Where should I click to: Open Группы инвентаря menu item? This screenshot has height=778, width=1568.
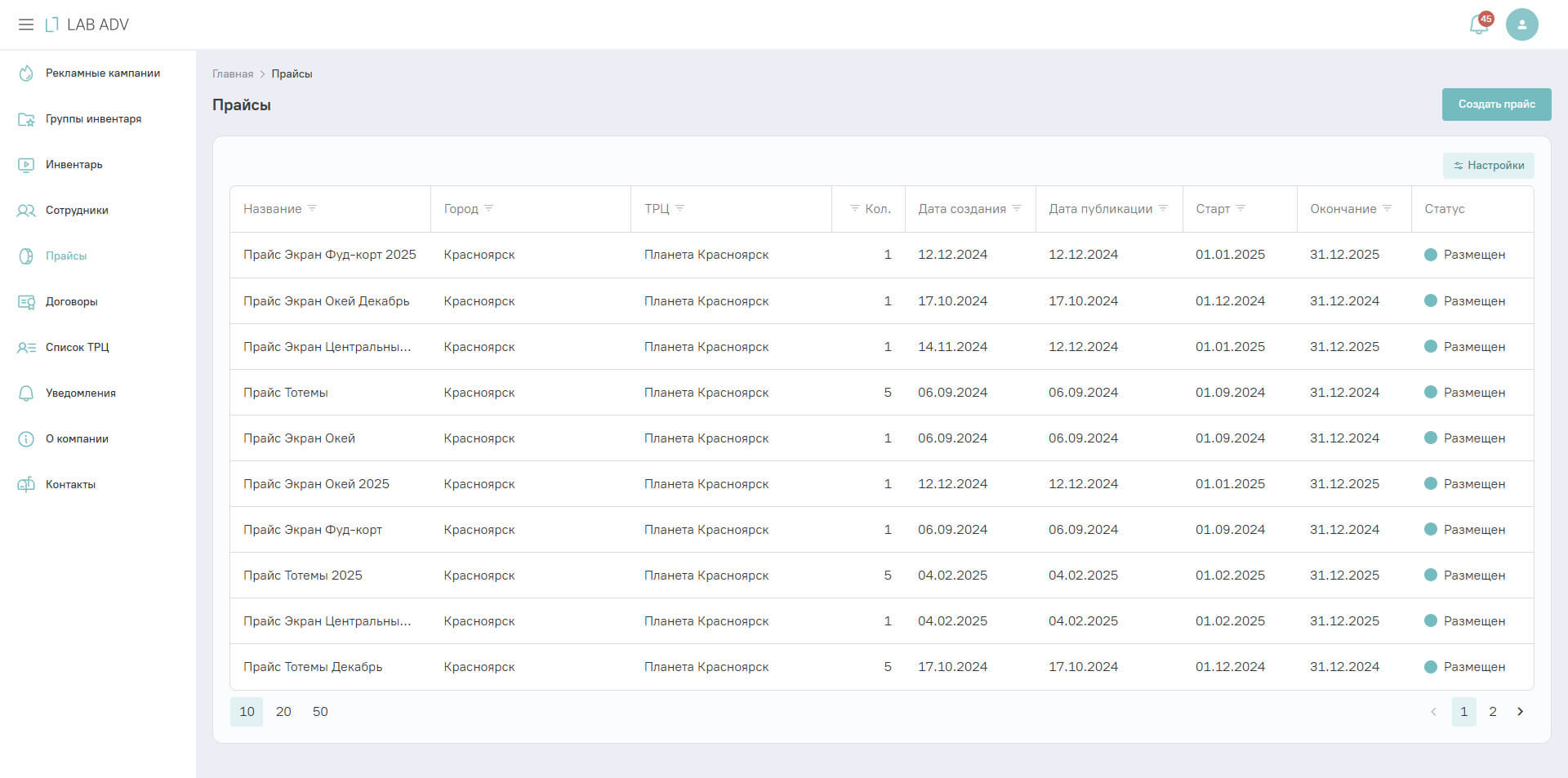(98, 119)
